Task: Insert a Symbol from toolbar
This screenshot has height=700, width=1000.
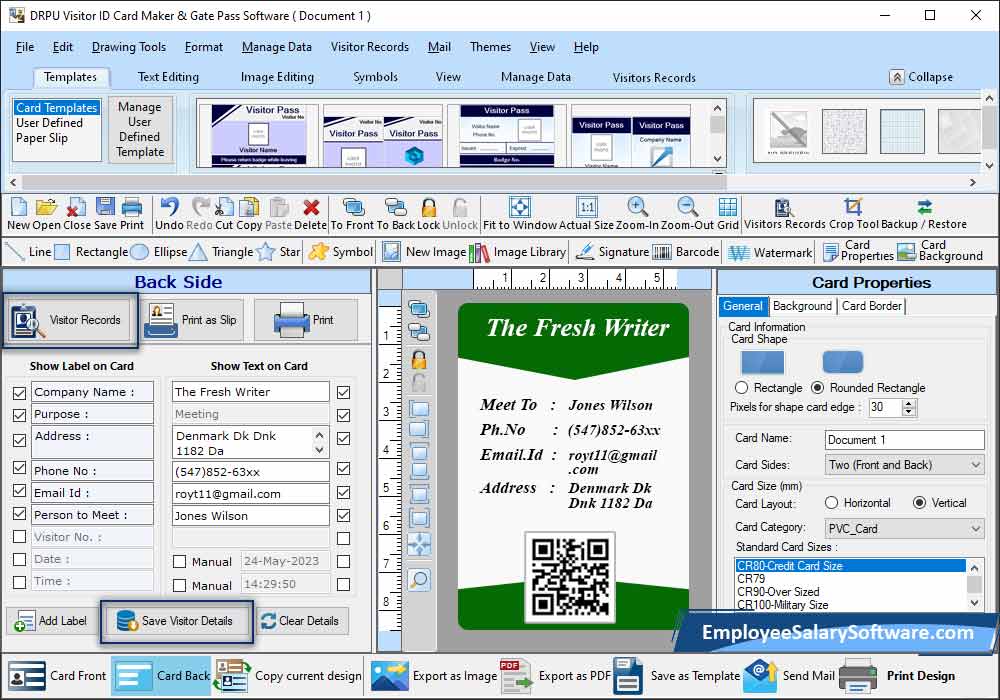Action: tap(341, 252)
